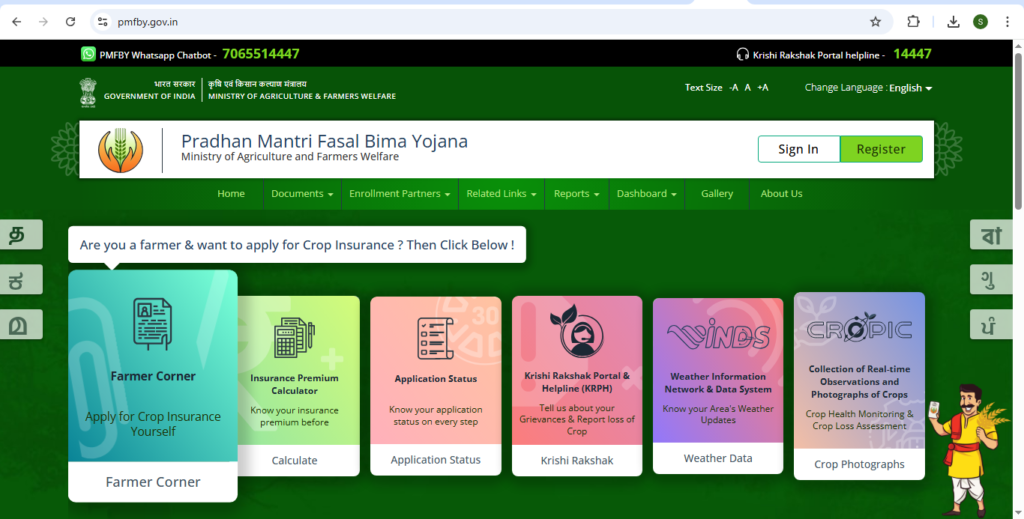Click chatbot number 7065514447

[x=261, y=54]
